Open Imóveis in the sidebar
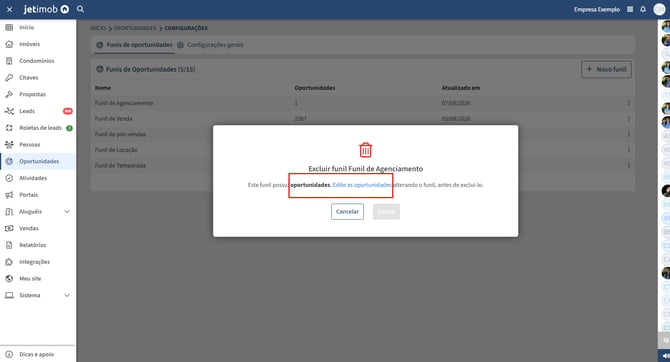The height and width of the screenshot is (362, 670). tap(29, 44)
